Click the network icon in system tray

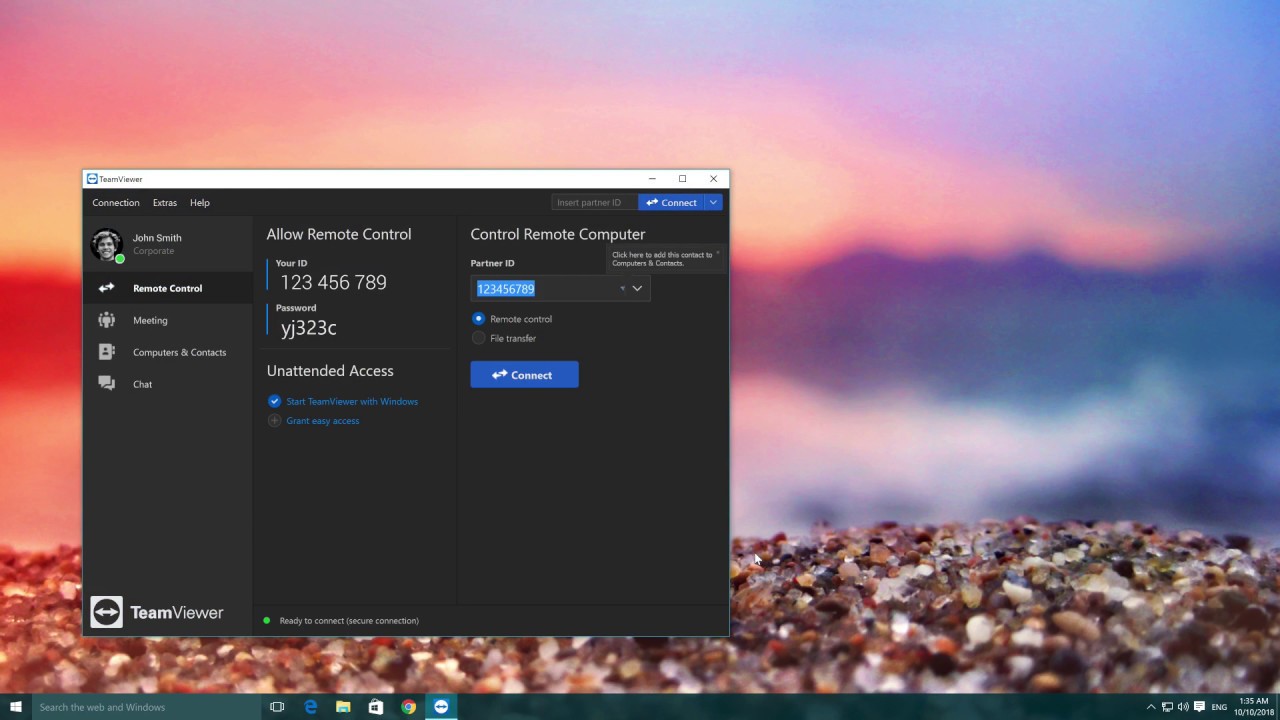[1167, 707]
